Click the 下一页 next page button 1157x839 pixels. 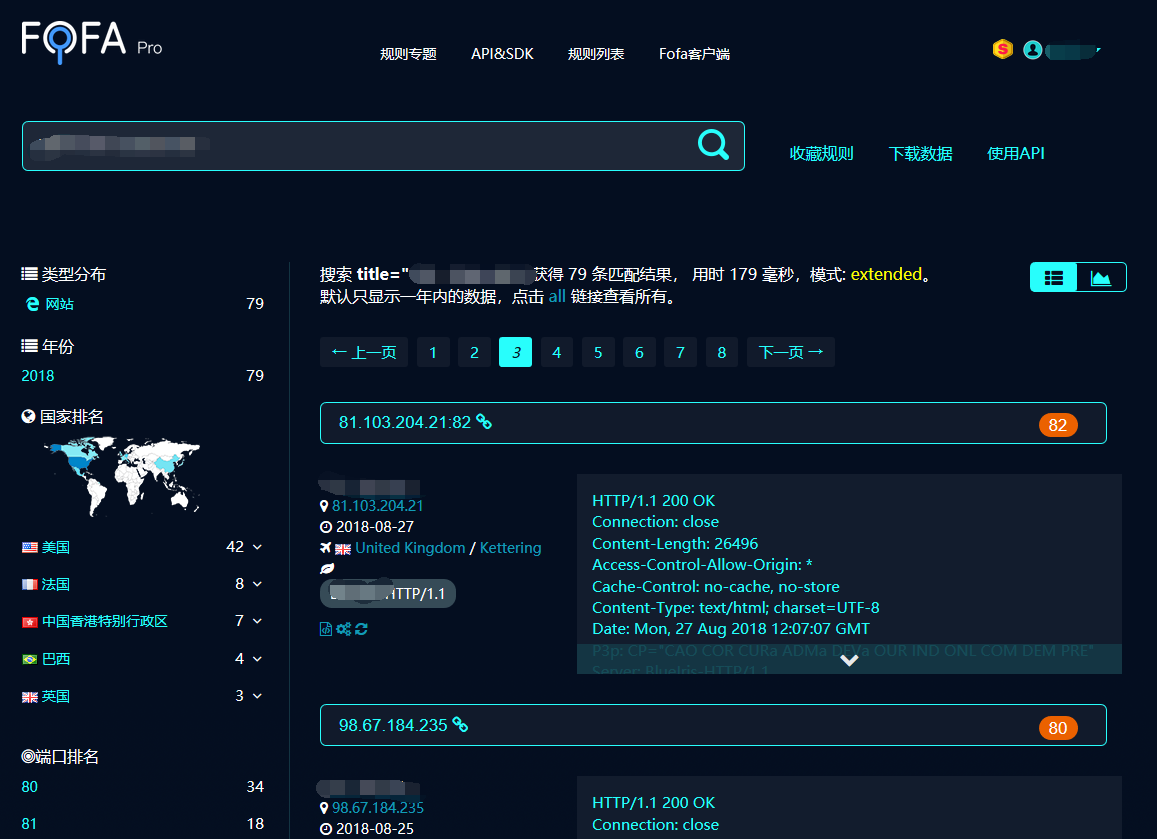click(x=791, y=352)
